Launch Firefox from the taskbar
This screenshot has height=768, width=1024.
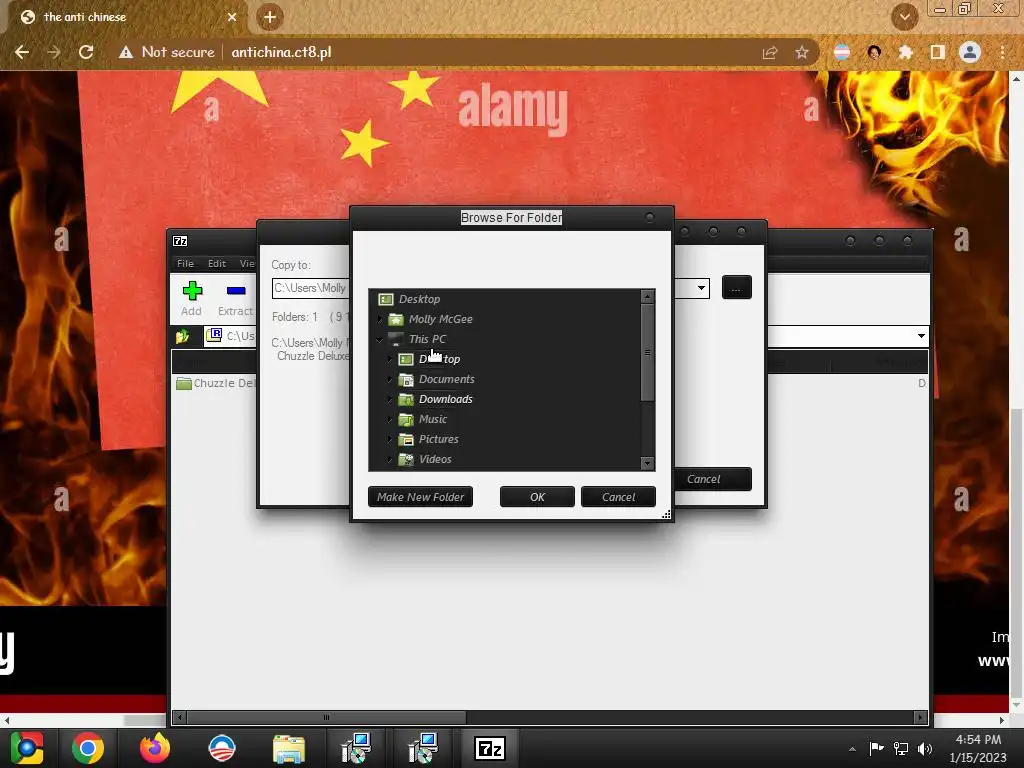[155, 748]
